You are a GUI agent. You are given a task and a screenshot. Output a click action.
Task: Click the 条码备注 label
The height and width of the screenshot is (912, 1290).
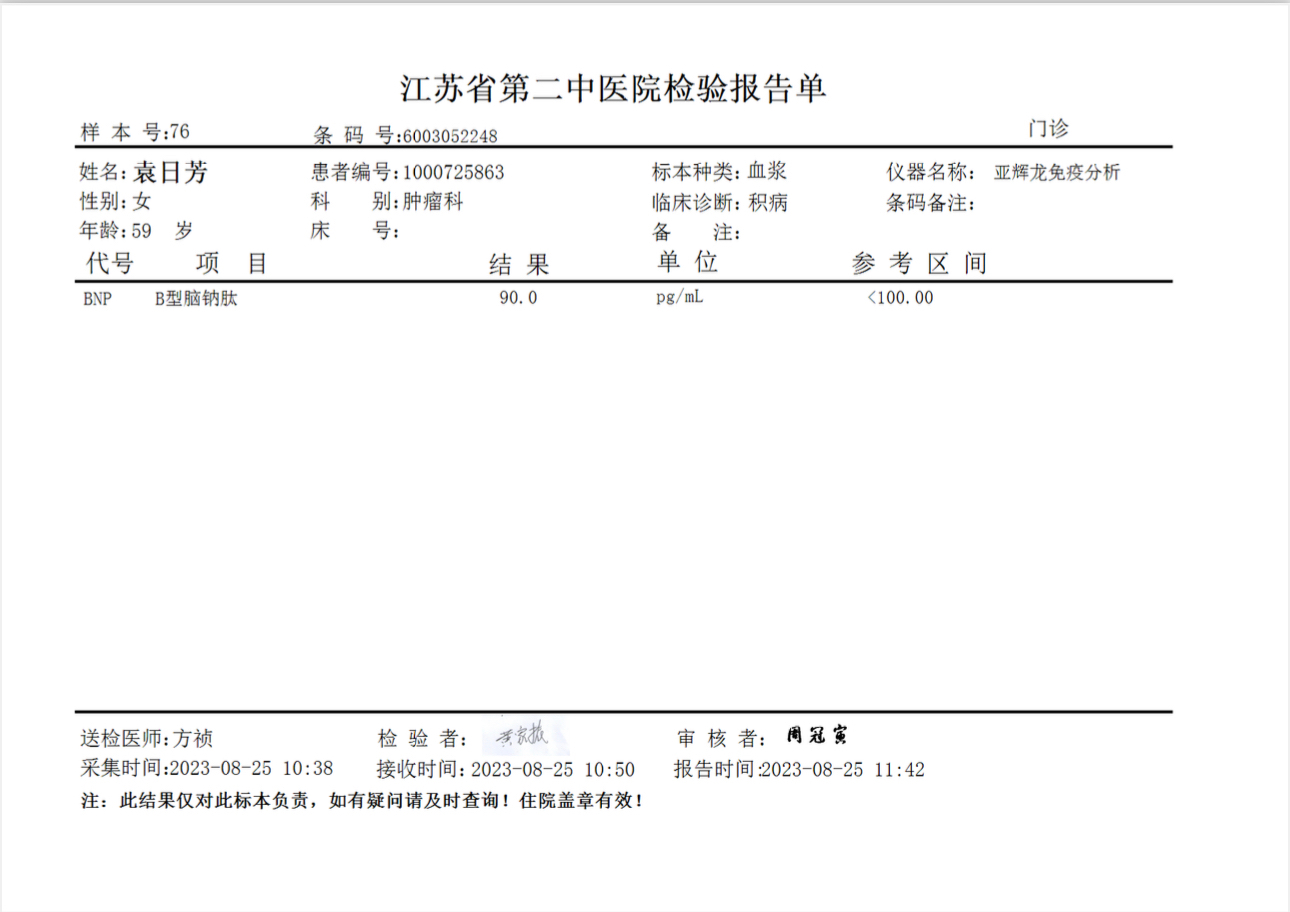[930, 203]
